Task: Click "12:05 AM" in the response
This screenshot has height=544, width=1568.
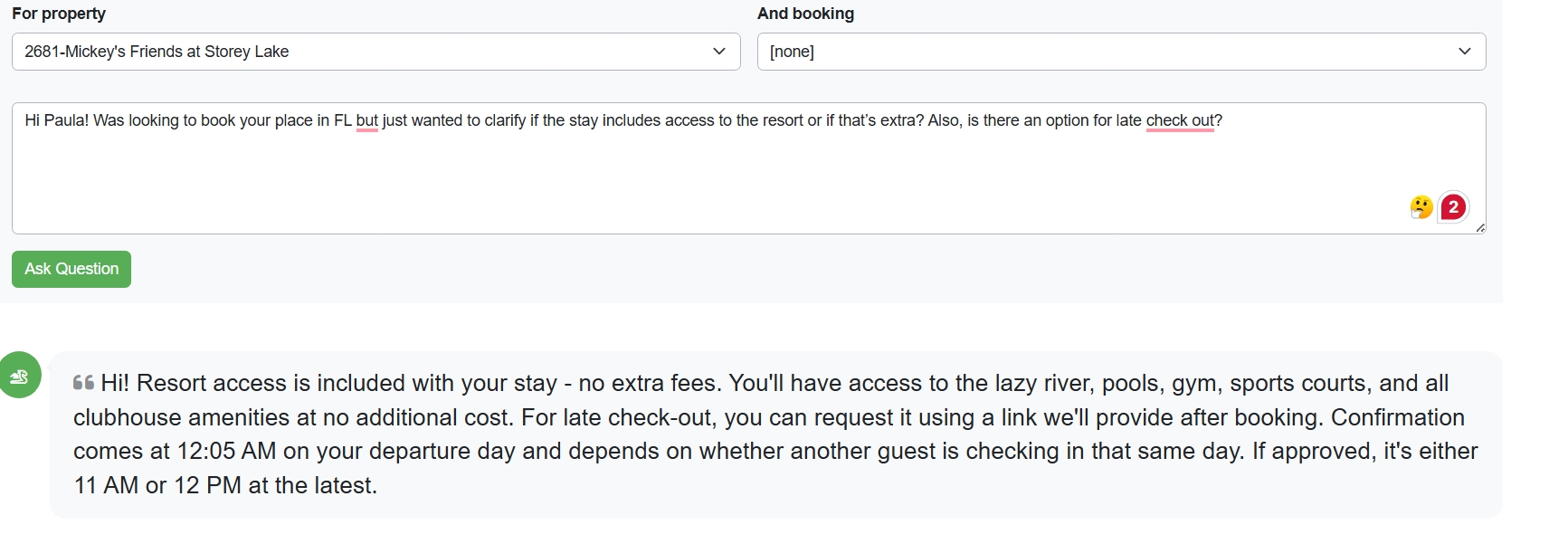Action: click(x=226, y=452)
